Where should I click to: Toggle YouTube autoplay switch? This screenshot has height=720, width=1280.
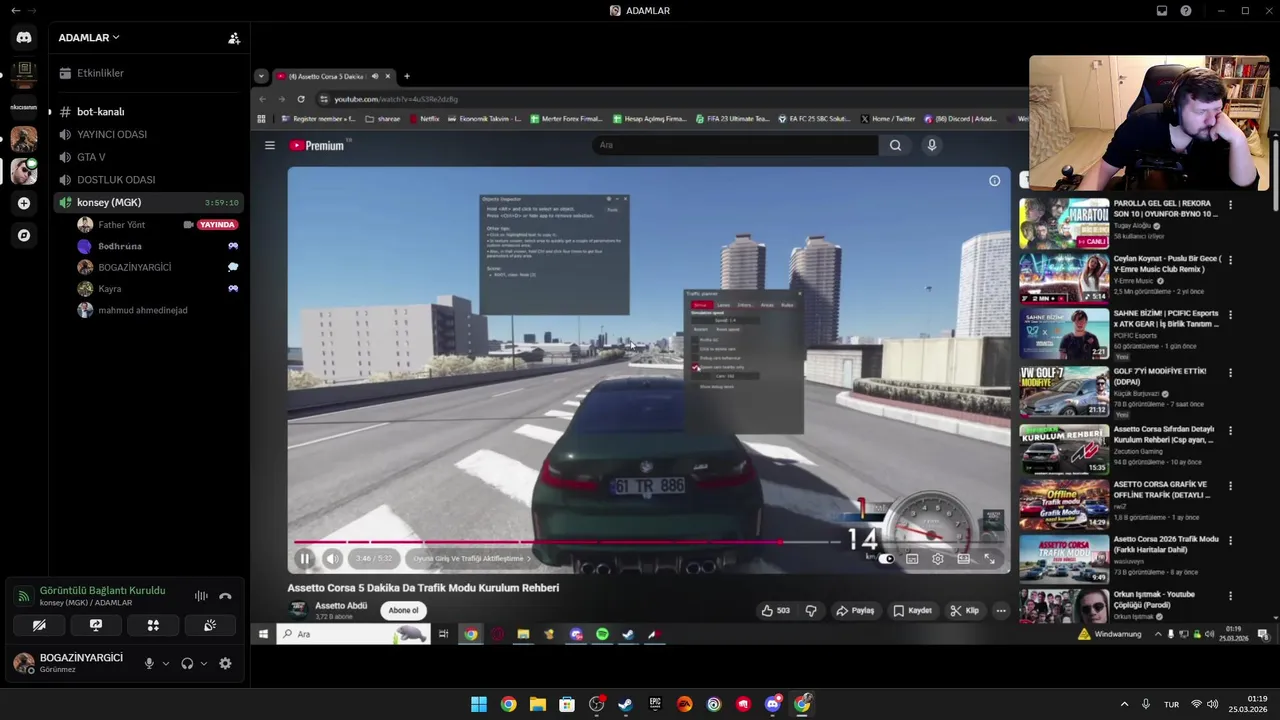886,559
